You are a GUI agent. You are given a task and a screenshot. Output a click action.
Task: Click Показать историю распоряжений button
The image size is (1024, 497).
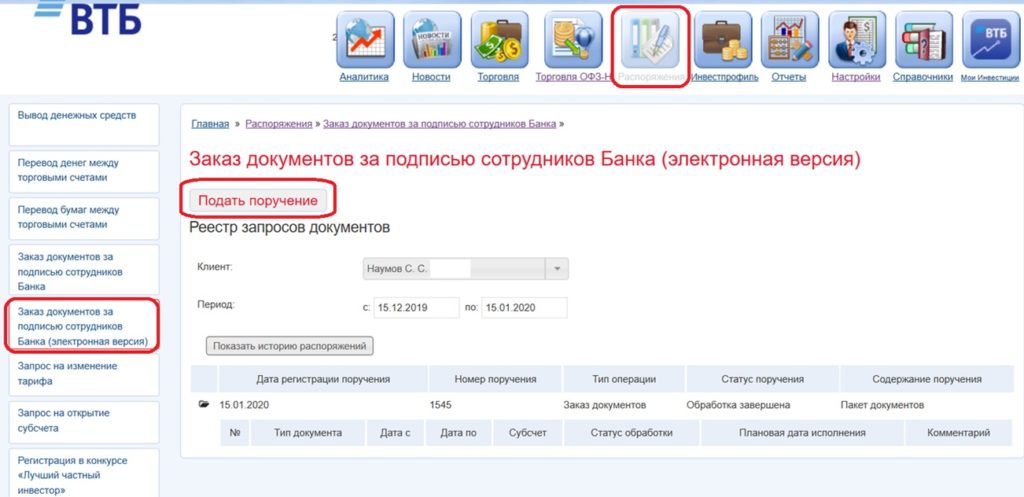(289, 346)
